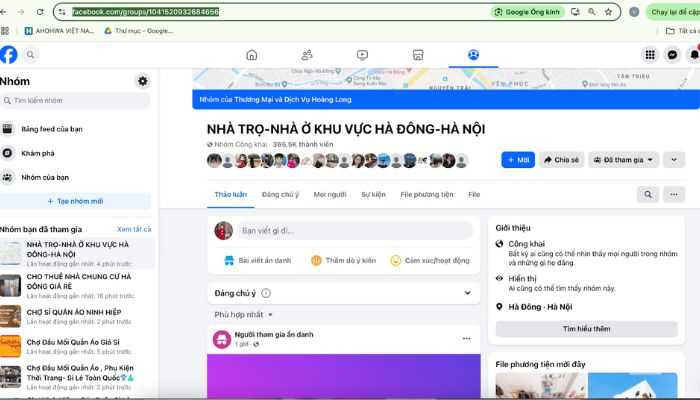Image resolution: width=700 pixels, height=400 pixels.
Task: Open the File phương tiện tab
Action: [x=427, y=195]
